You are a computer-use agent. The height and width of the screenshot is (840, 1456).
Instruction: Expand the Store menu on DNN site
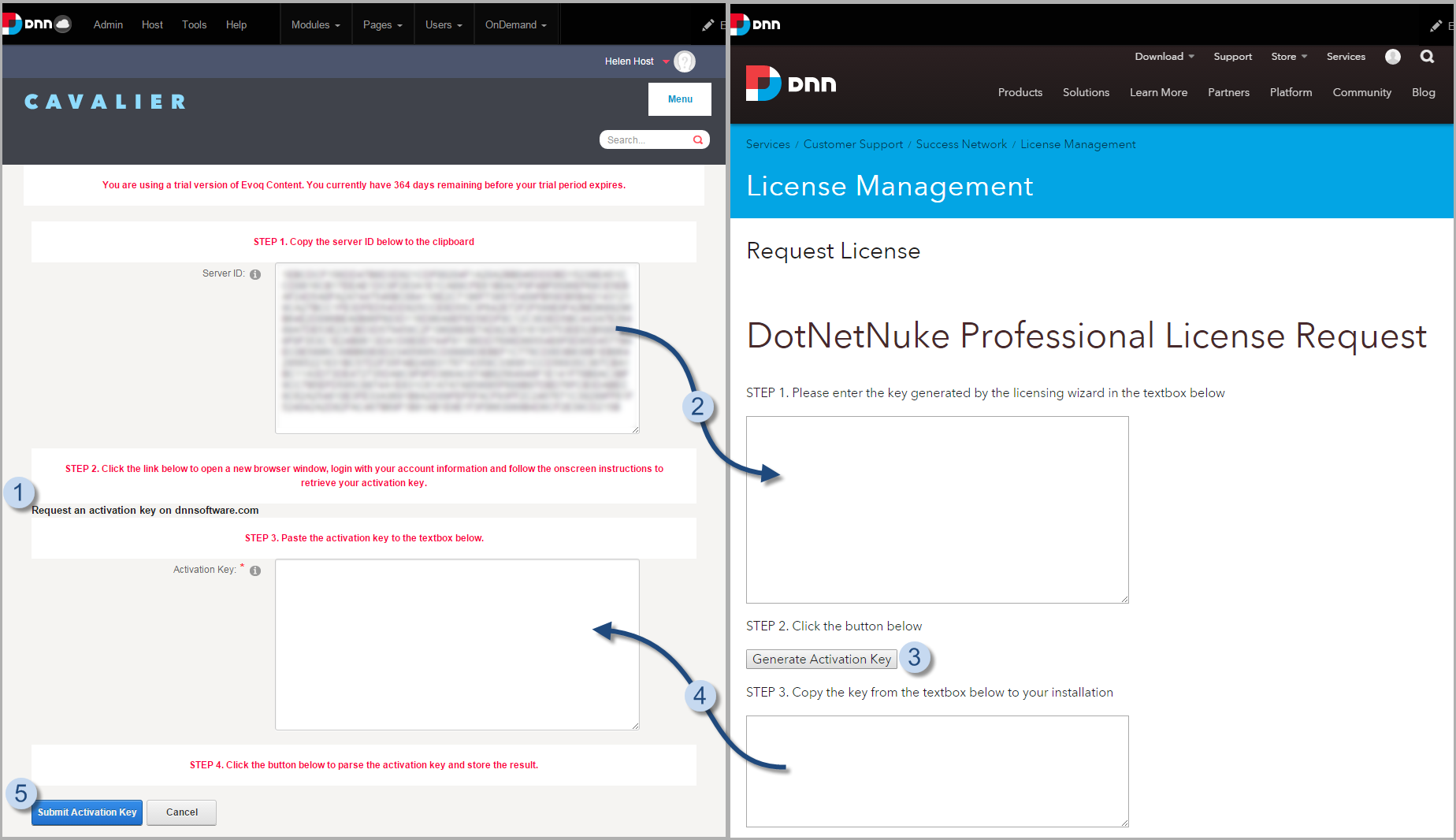point(1289,57)
